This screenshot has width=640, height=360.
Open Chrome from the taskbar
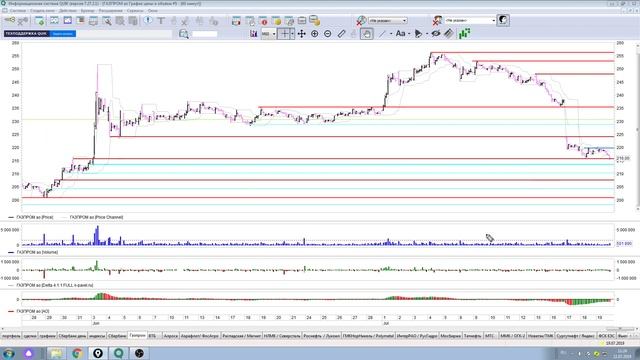pos(77,353)
